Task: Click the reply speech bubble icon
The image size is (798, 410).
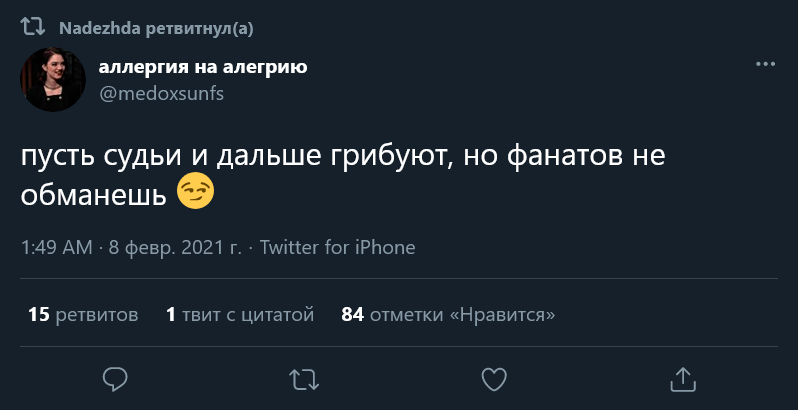Action: tap(115, 378)
